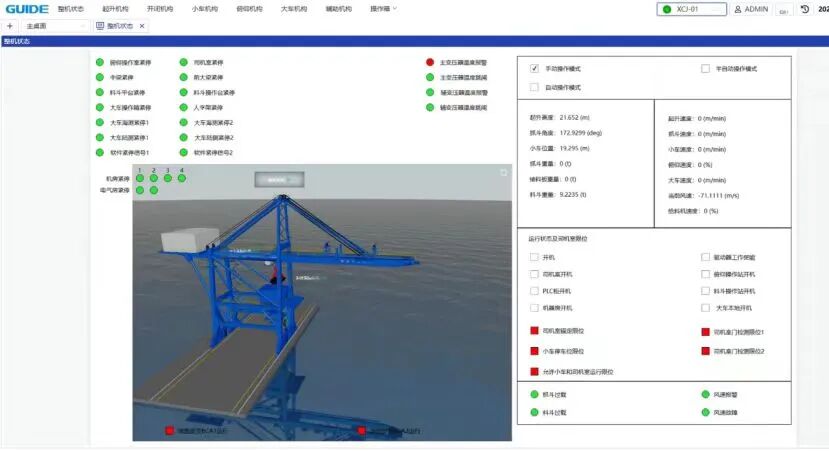Click the fullscreen icon on 3D crane view
Image resolution: width=829 pixels, height=451 pixels.
[x=503, y=173]
